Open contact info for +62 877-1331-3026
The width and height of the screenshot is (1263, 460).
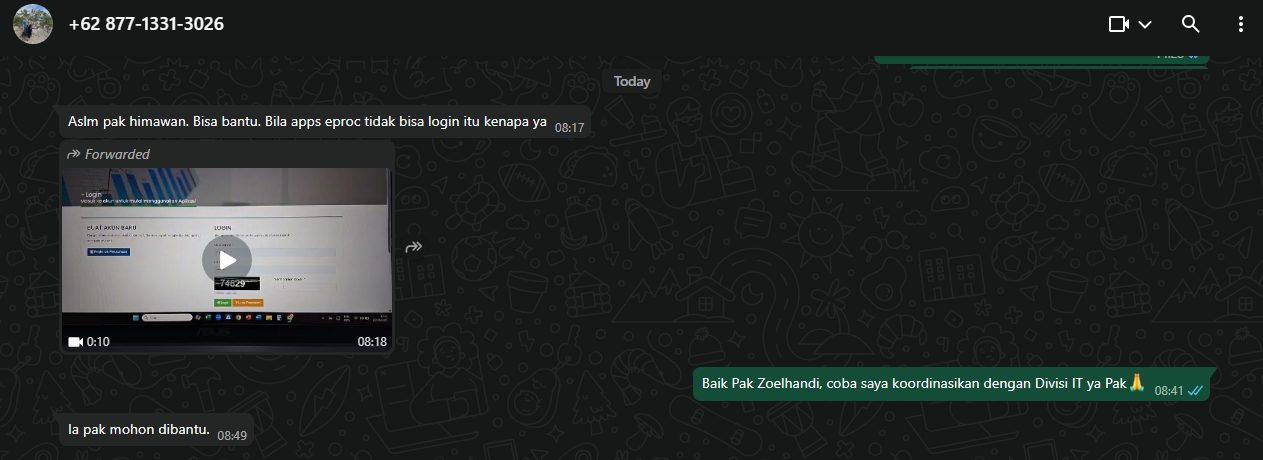146,24
